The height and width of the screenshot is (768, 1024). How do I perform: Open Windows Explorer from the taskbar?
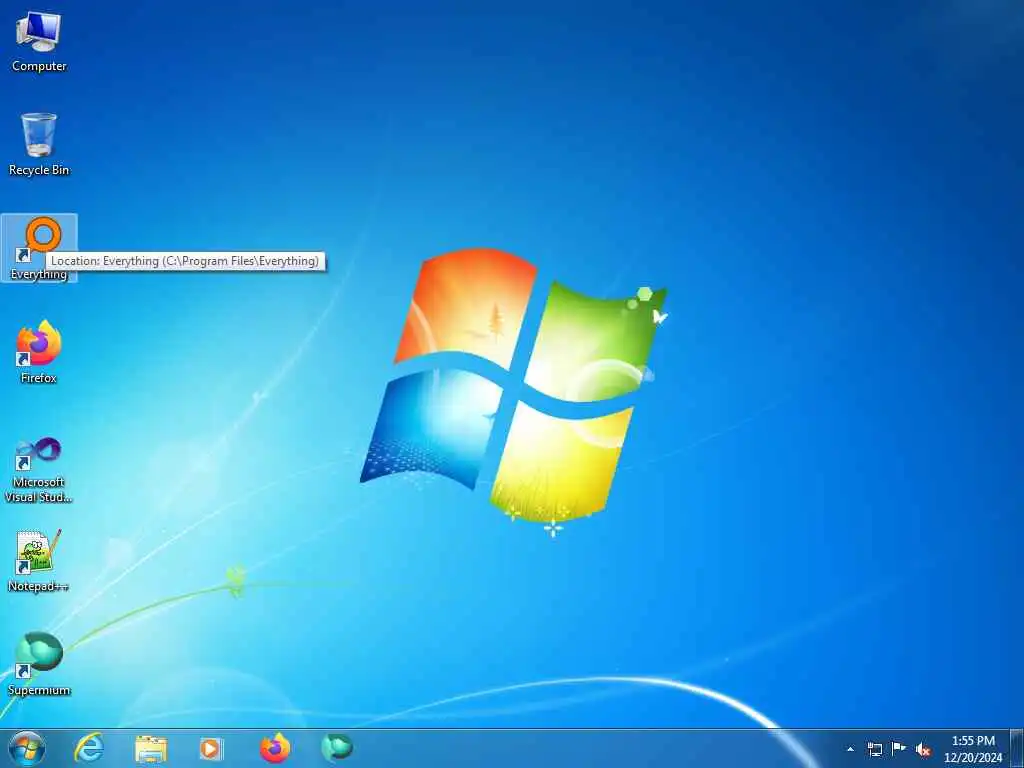coord(151,749)
